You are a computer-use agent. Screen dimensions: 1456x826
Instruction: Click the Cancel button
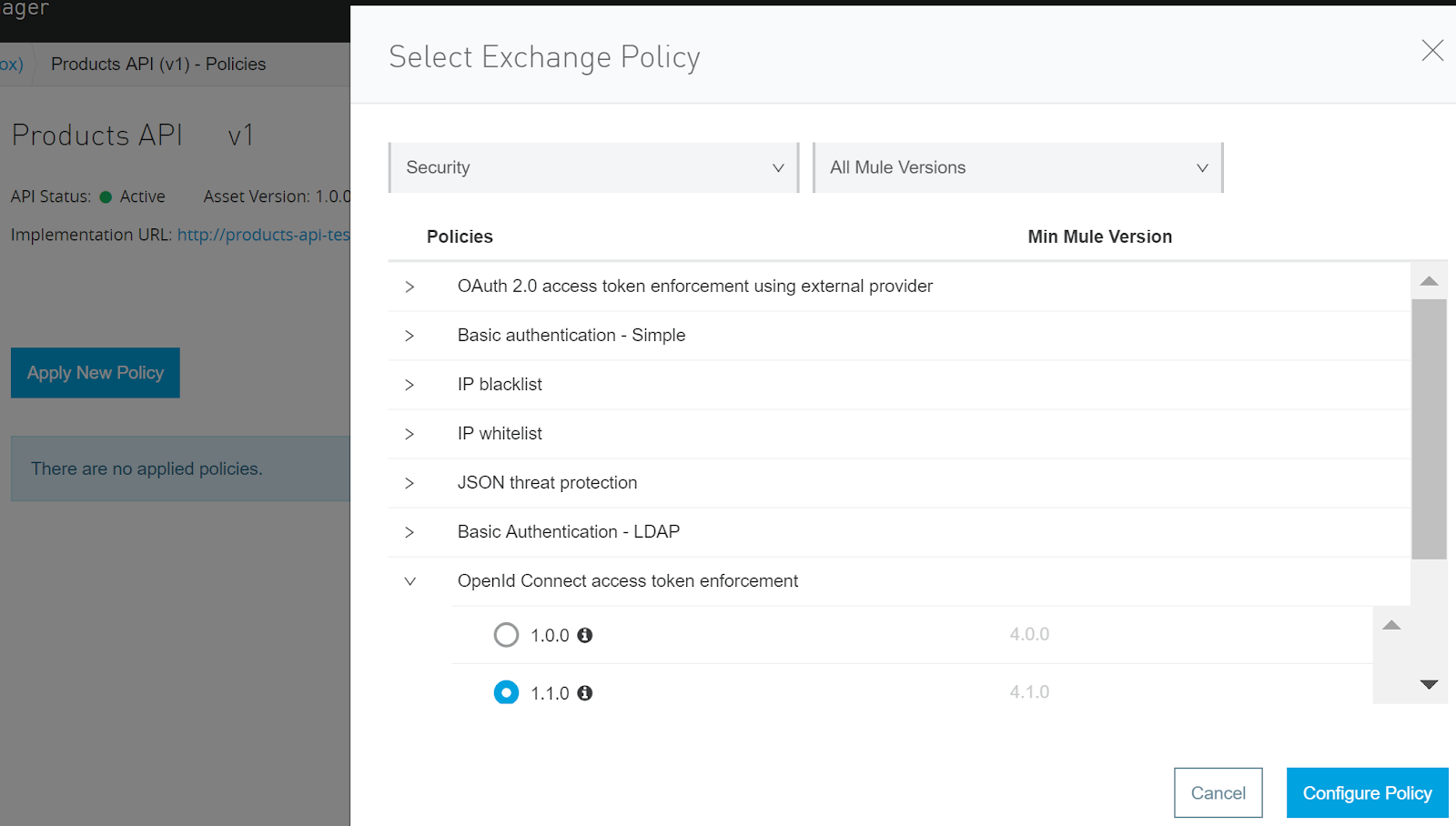[x=1218, y=793]
